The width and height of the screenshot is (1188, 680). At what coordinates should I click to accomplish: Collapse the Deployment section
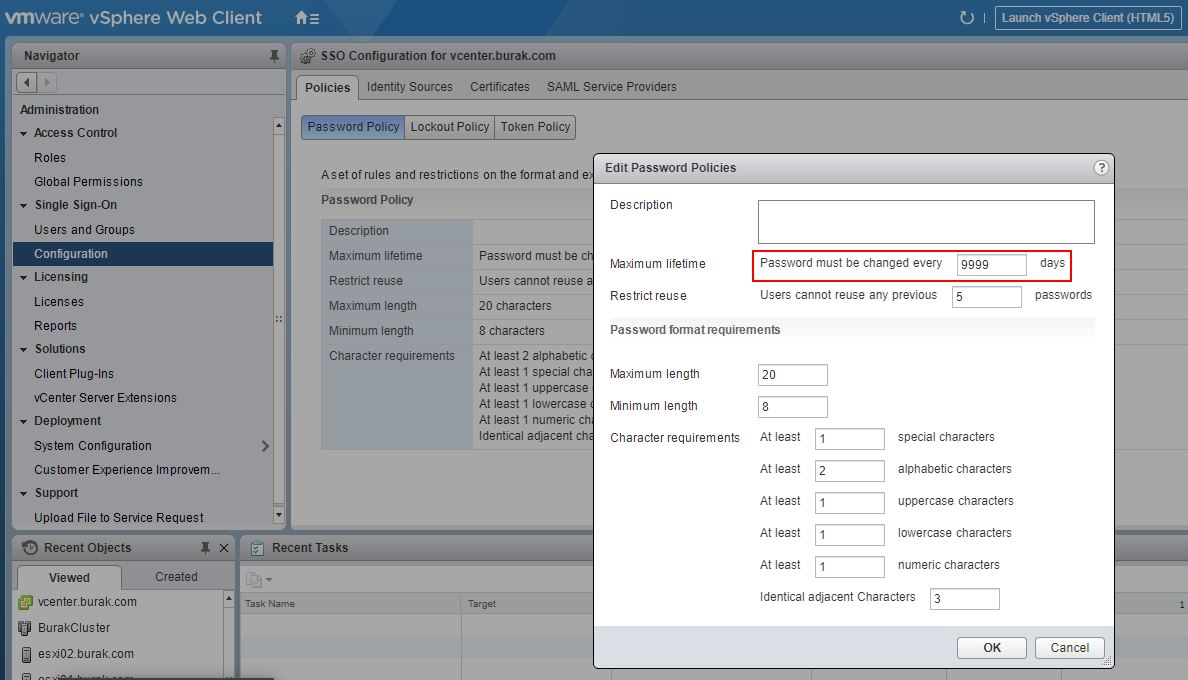(23, 422)
